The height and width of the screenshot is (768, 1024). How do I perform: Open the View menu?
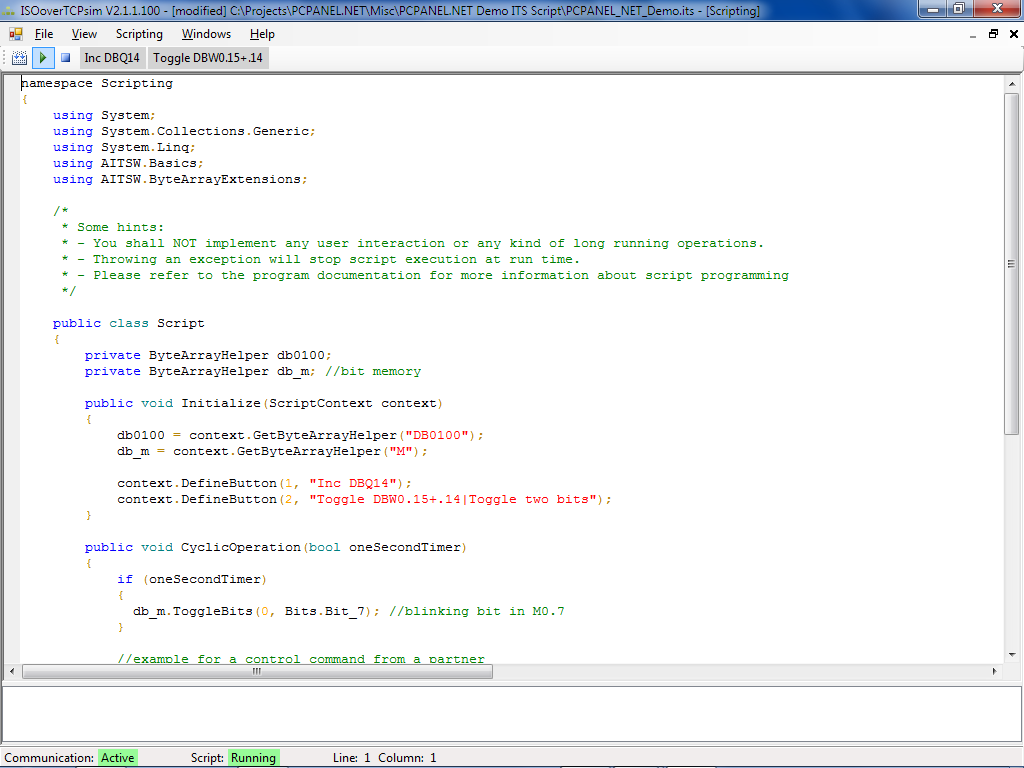(x=84, y=34)
